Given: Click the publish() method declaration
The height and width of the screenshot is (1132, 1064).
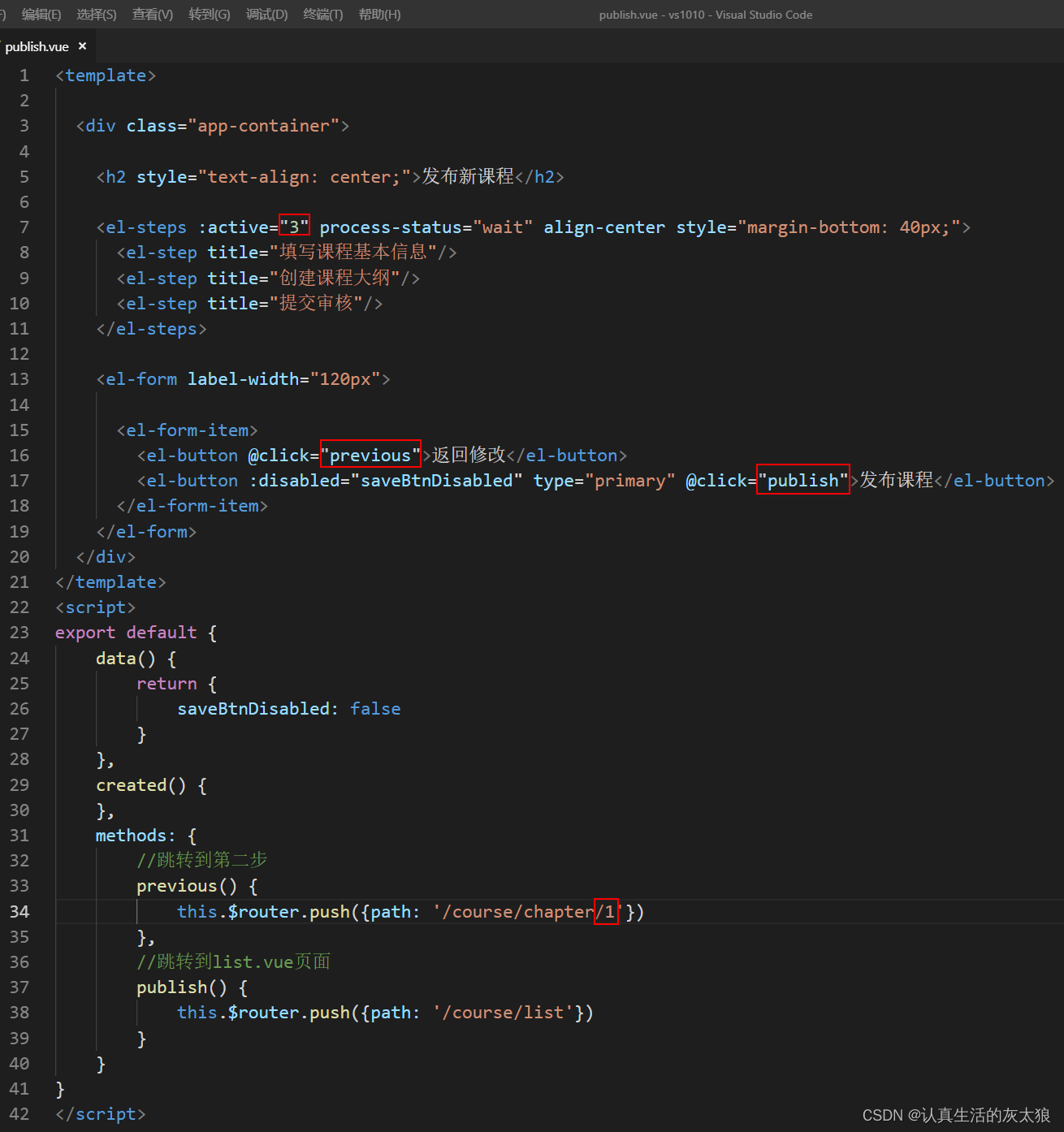Looking at the screenshot, I should click(x=182, y=987).
